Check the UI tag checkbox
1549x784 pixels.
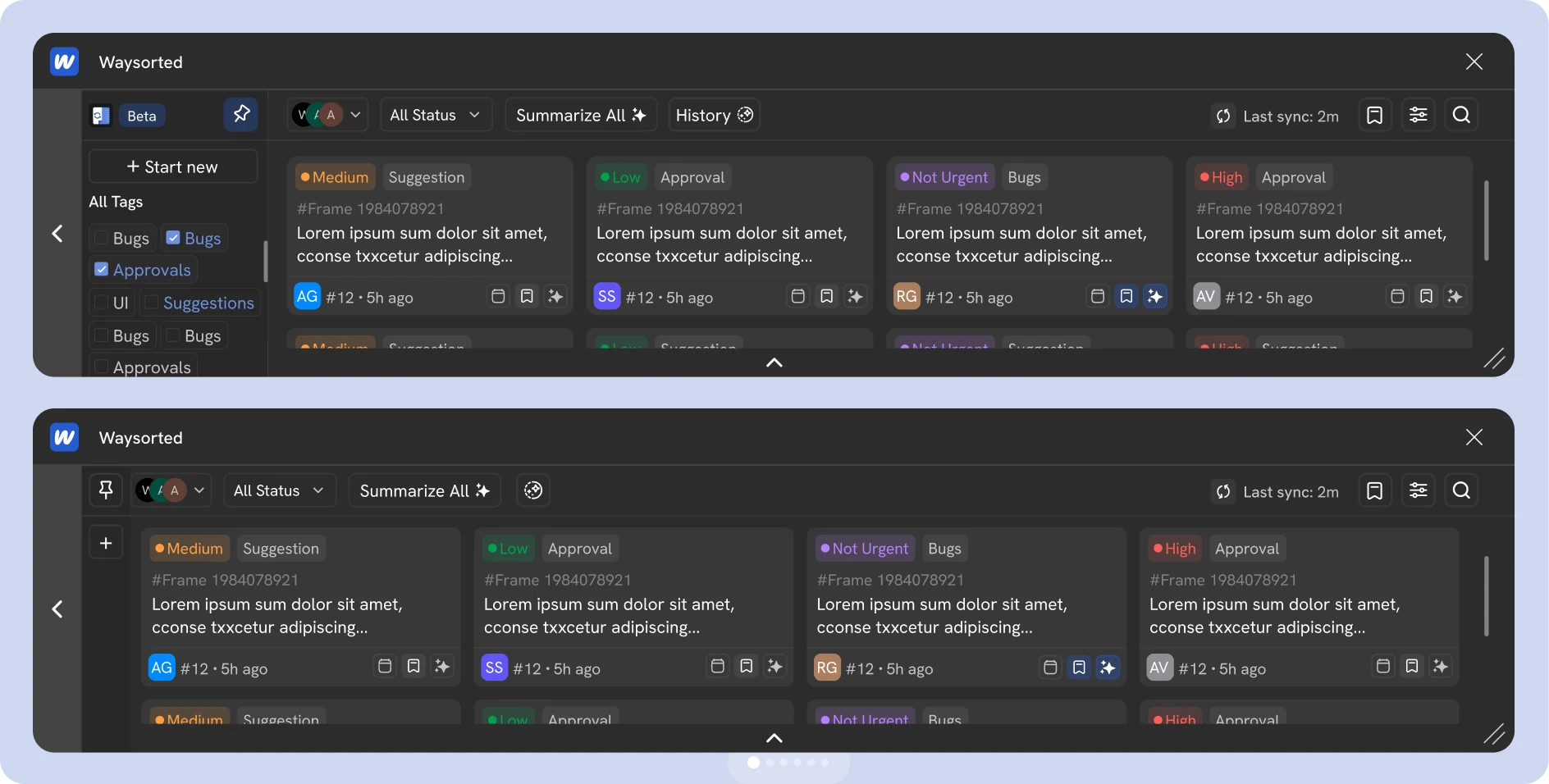[102, 302]
